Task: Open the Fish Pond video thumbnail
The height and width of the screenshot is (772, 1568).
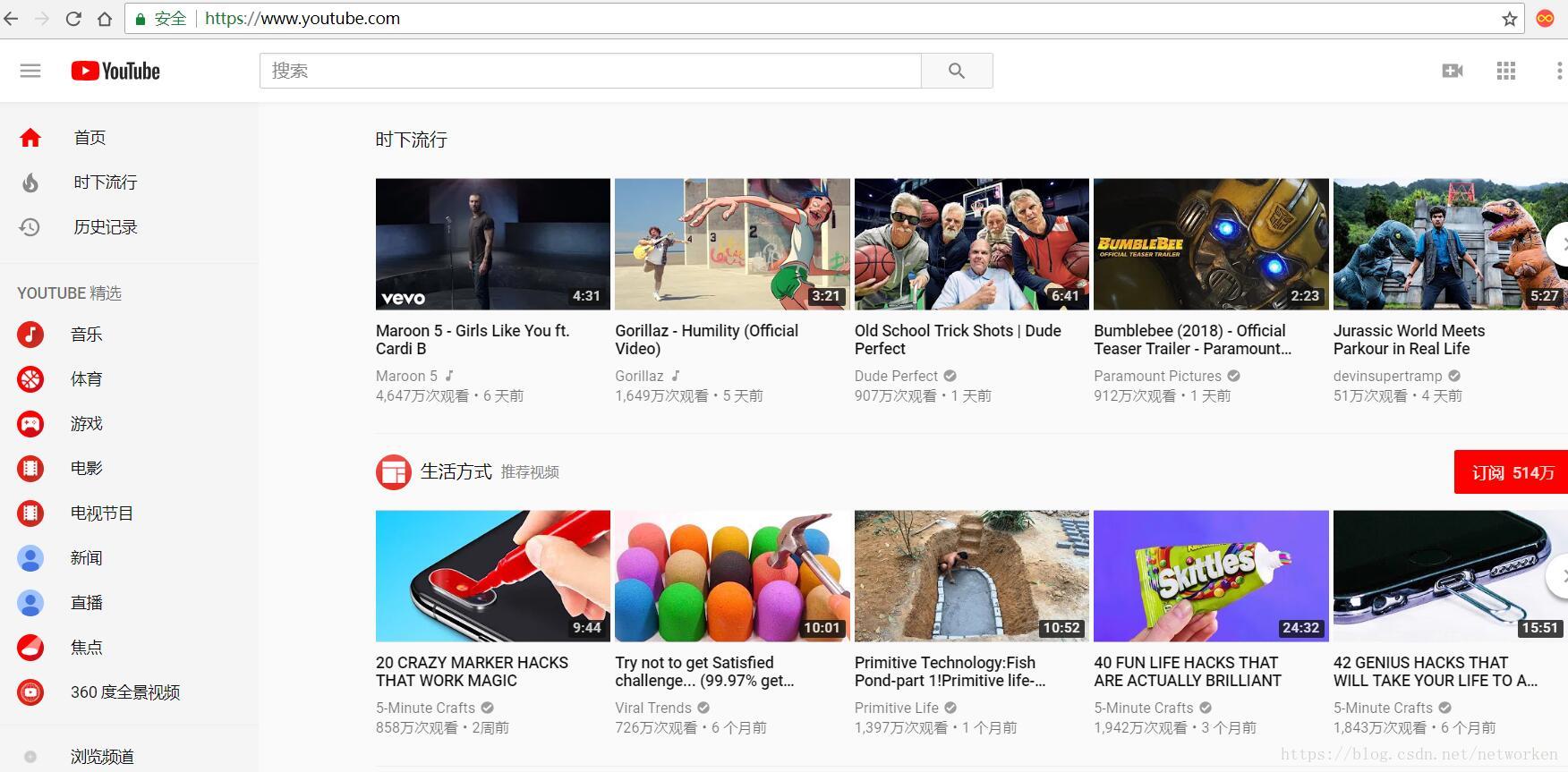Action: click(x=972, y=576)
